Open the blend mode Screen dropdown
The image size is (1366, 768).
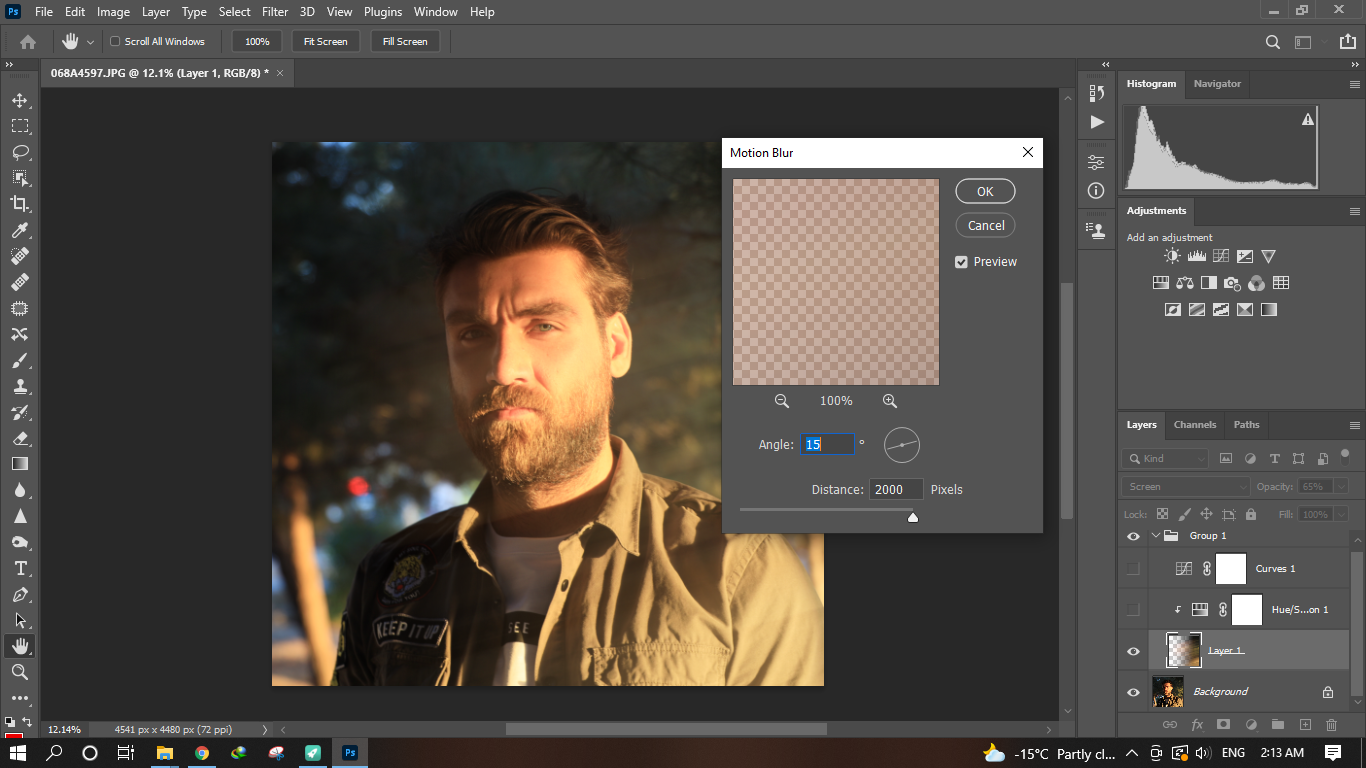[1186, 487]
